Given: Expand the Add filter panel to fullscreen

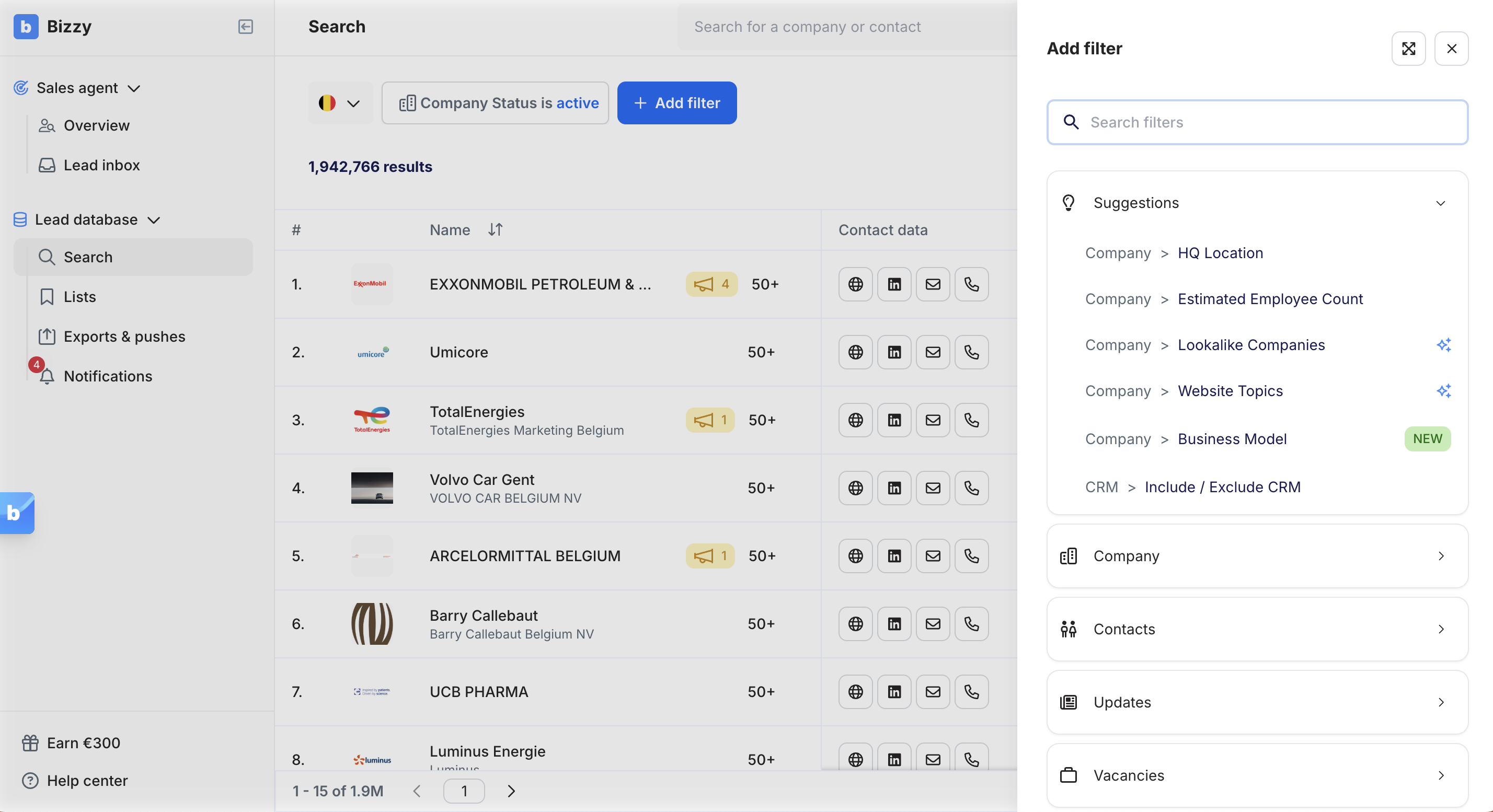Looking at the screenshot, I should [1408, 49].
